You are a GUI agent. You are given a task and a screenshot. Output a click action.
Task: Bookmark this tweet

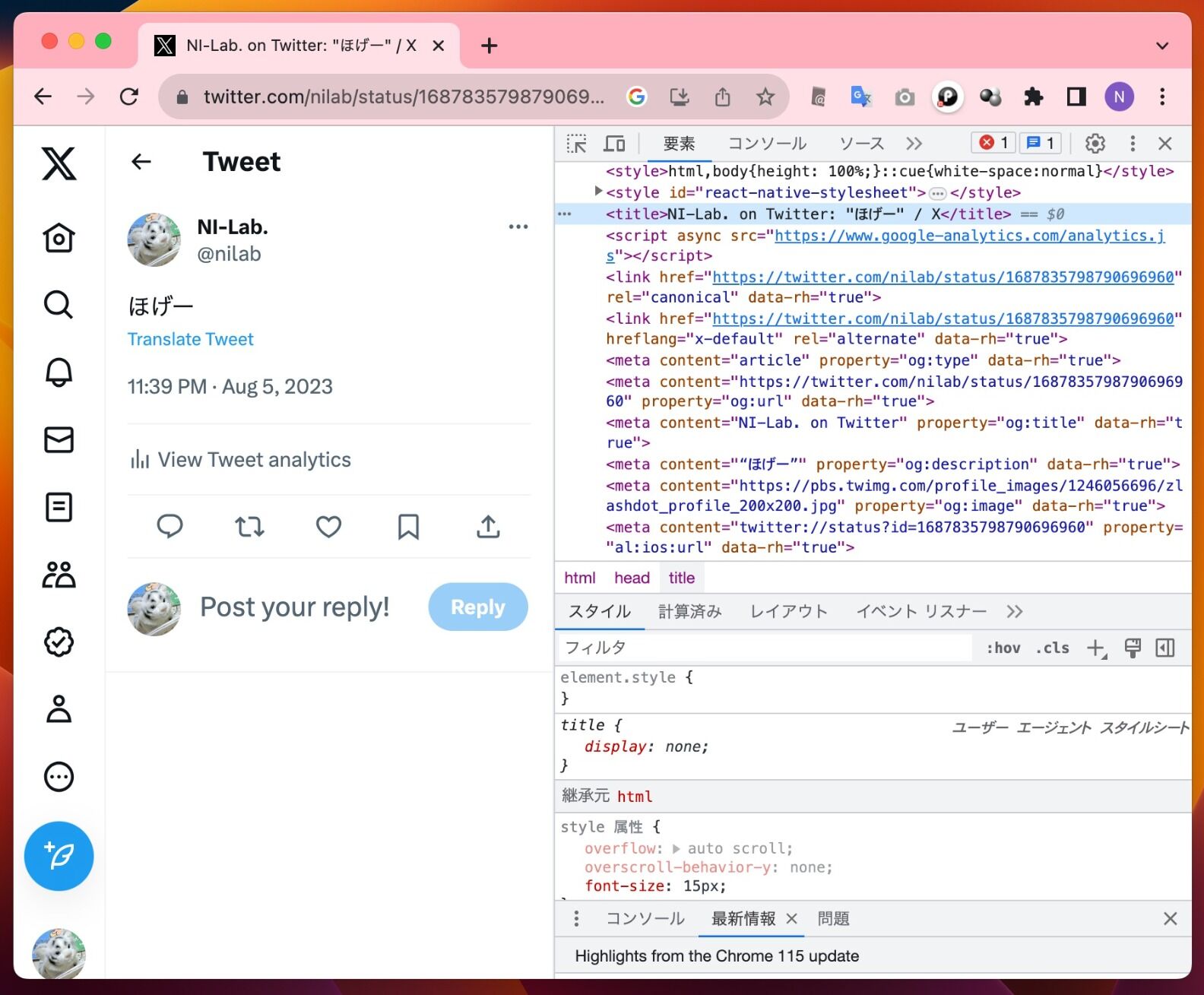pyautogui.click(x=408, y=526)
